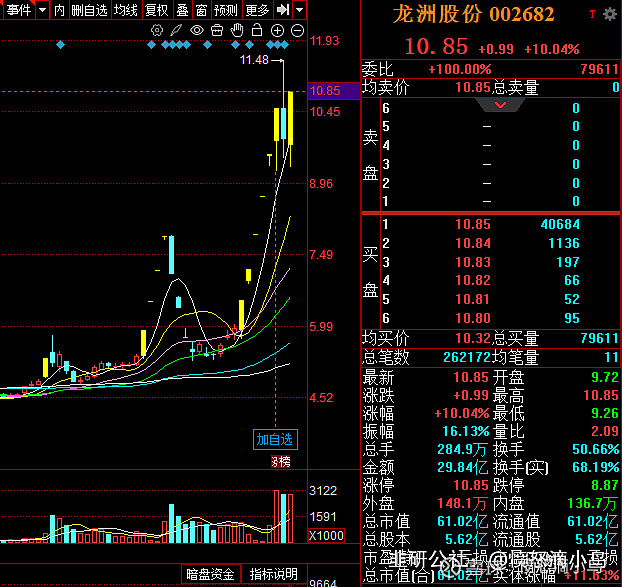Select the buy level 2 price 10.84
The height and width of the screenshot is (587, 622).
[473, 243]
